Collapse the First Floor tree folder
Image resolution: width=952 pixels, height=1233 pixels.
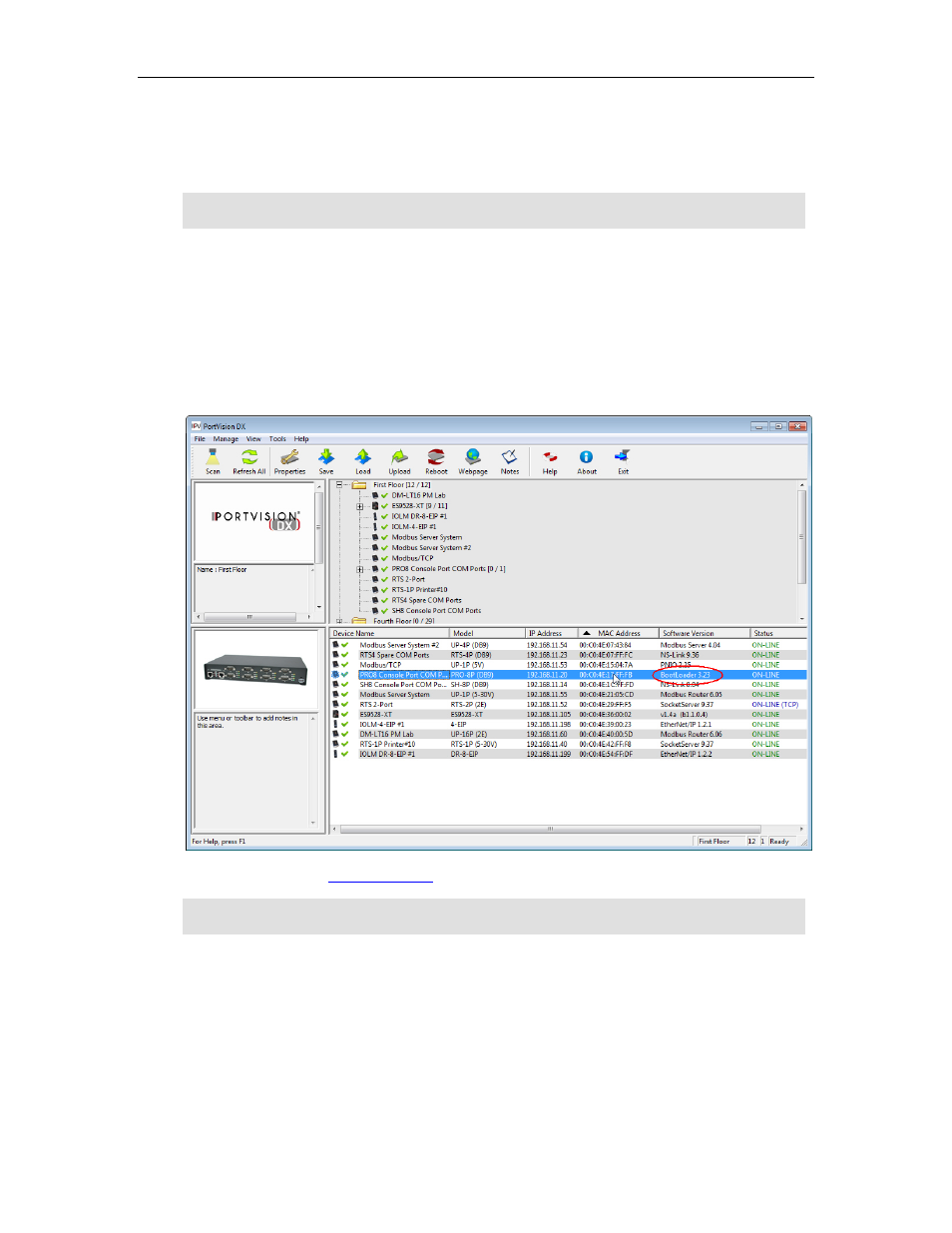click(x=339, y=485)
